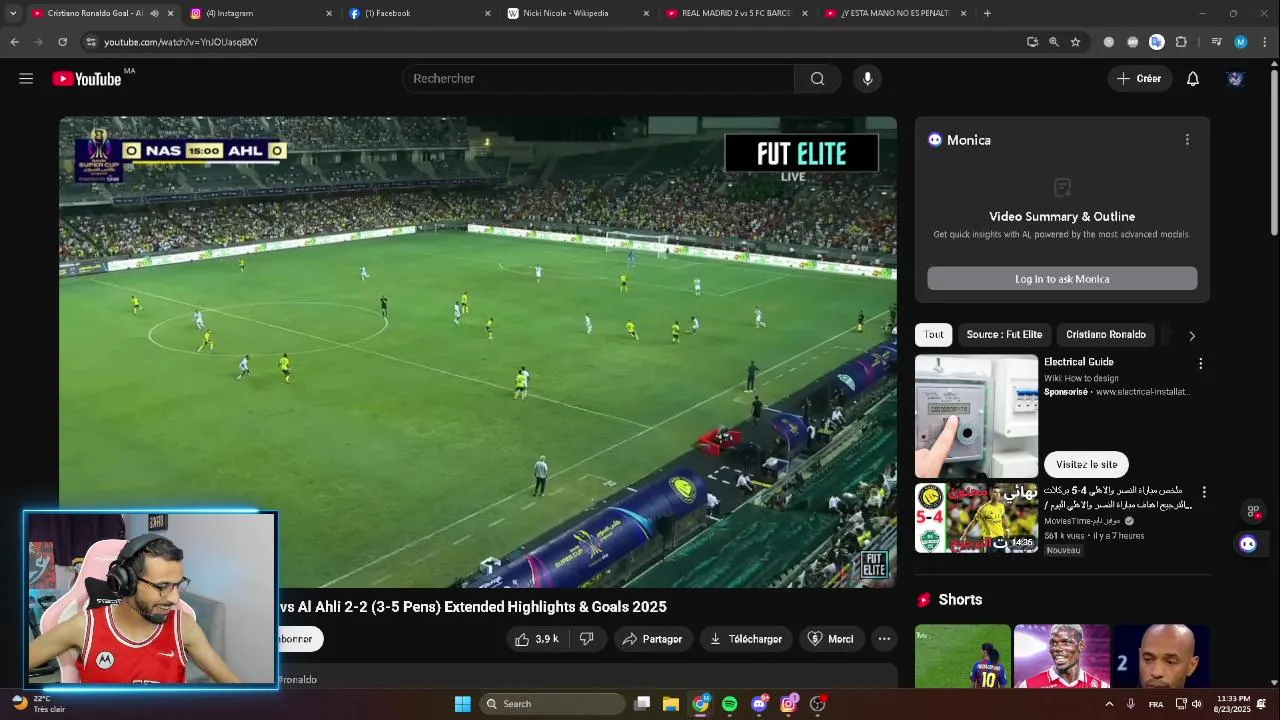Click the Créer button
The image size is (1280, 720).
[x=1139, y=78]
